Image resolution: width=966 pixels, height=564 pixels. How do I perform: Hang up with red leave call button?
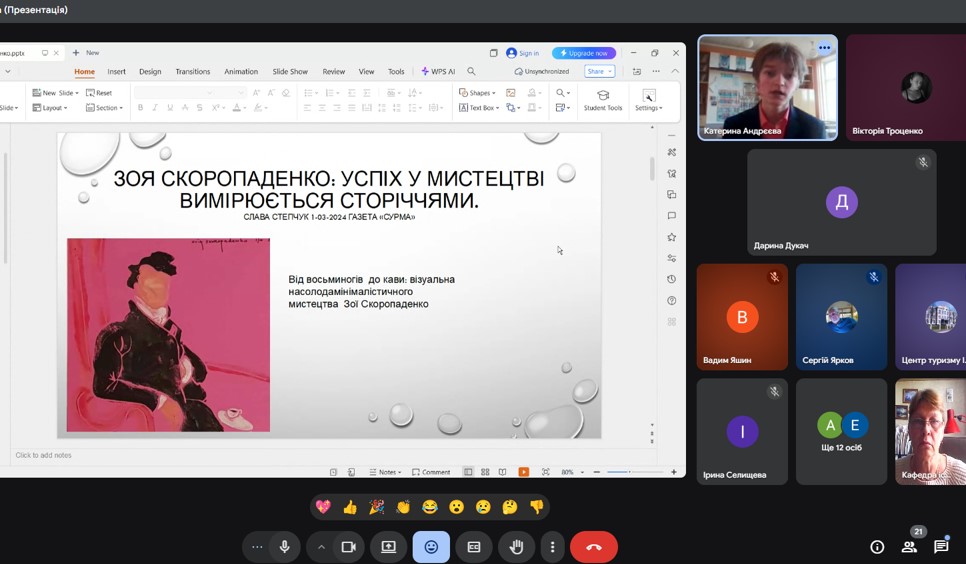click(x=593, y=547)
